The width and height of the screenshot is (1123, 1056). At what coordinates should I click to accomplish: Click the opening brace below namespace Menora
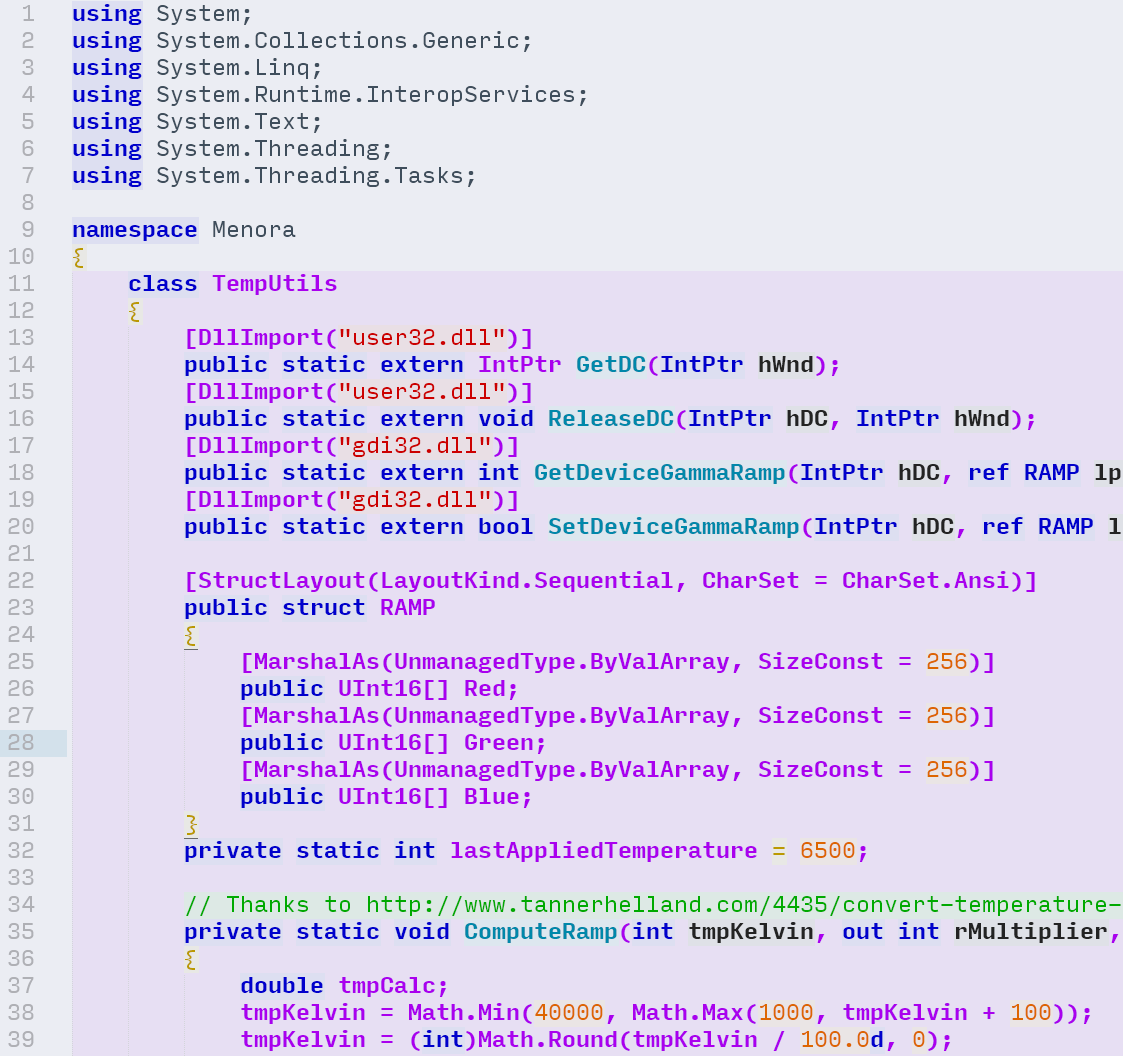click(78, 257)
